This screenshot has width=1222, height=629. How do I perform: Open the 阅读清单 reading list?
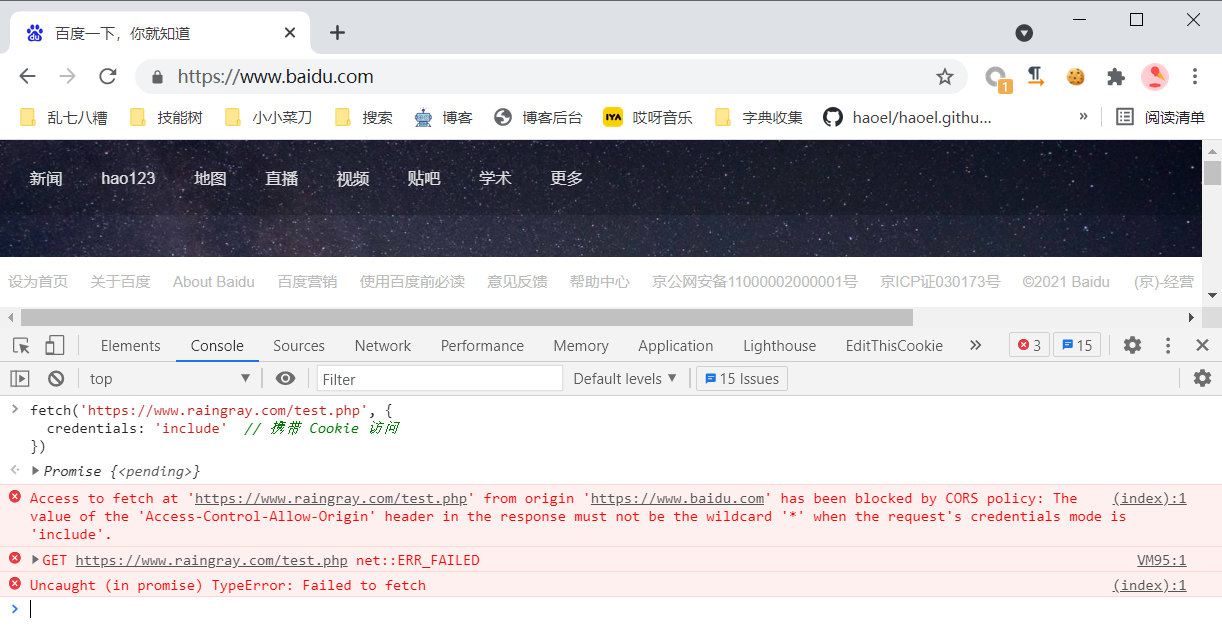pyautogui.click(x=1161, y=117)
